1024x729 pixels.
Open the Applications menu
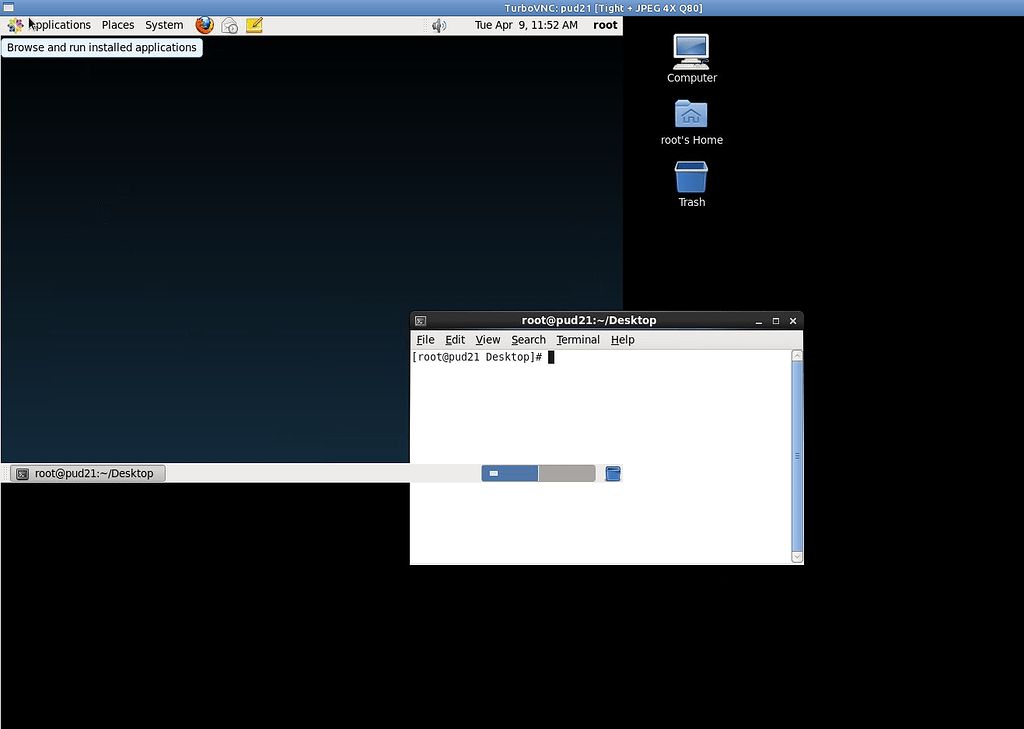[60, 25]
